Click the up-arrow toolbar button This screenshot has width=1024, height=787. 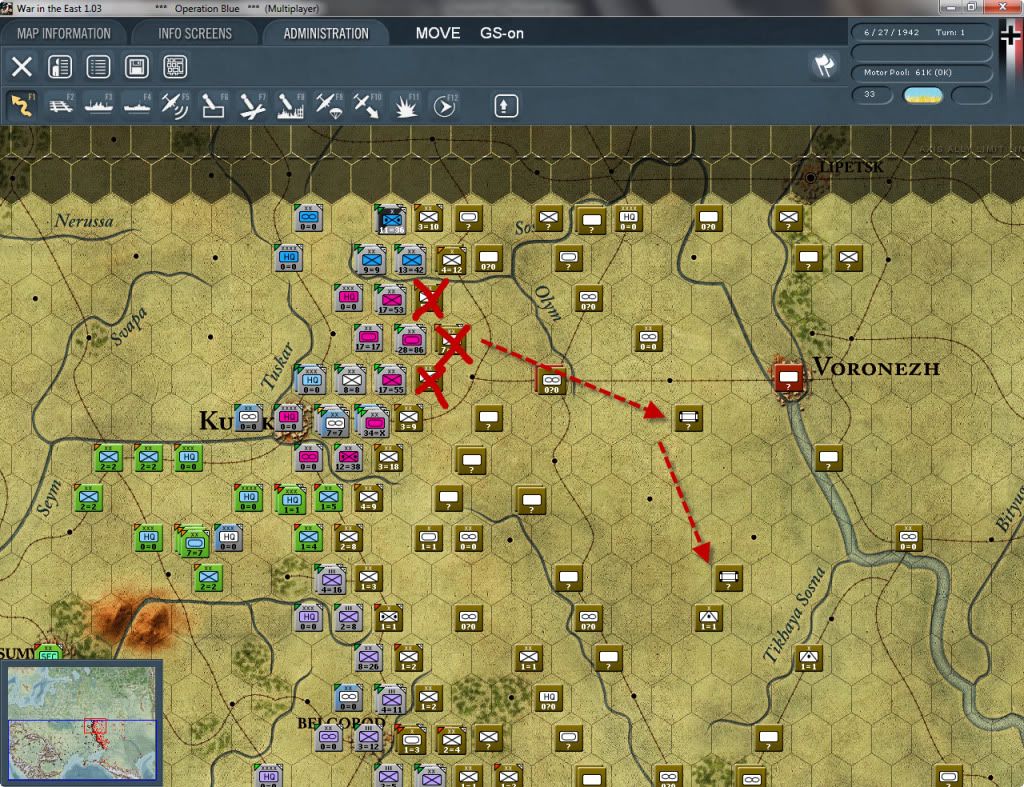click(x=505, y=106)
